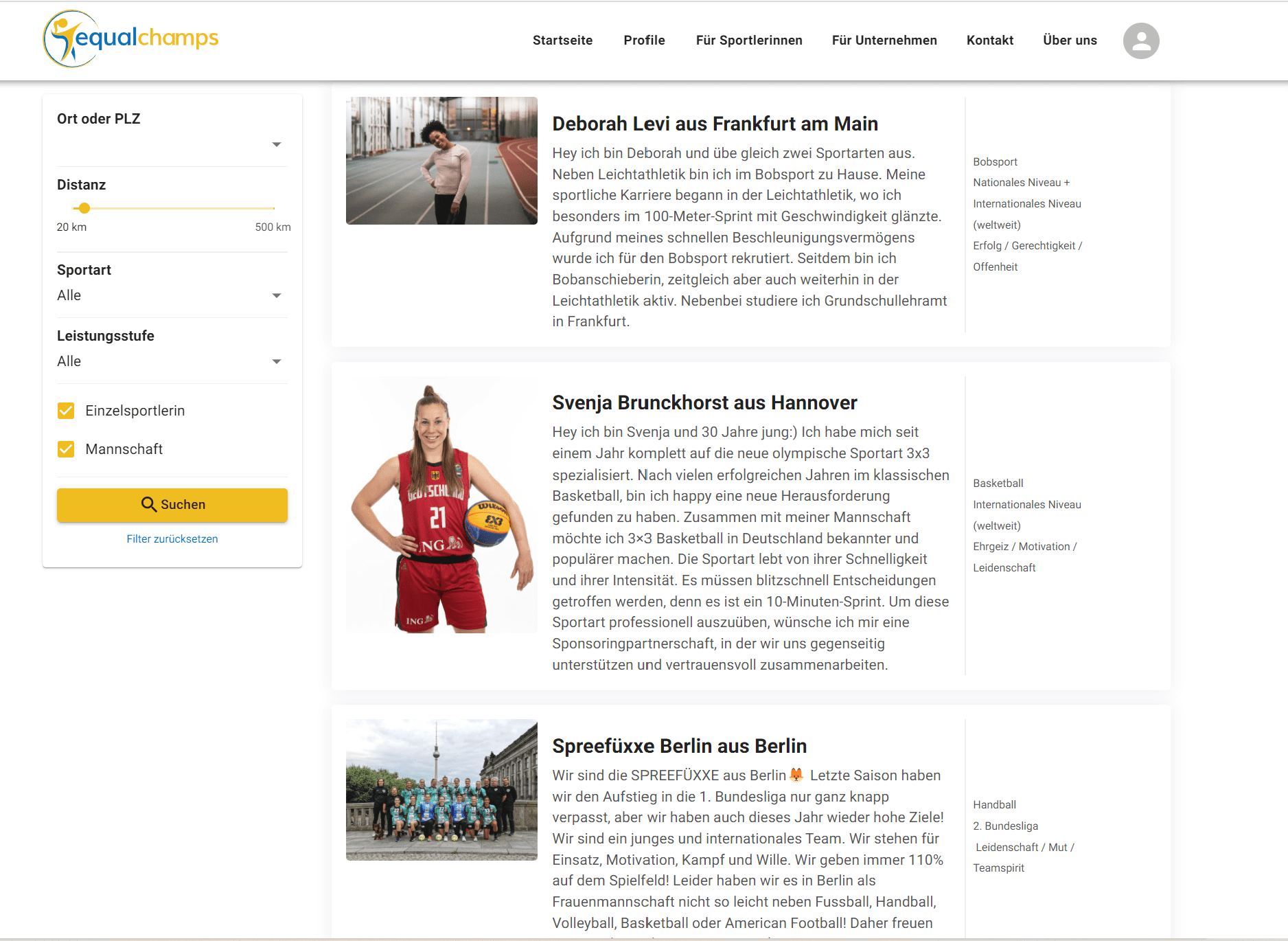The width and height of the screenshot is (1288, 941).
Task: Open the Kontakt page
Action: coord(990,41)
